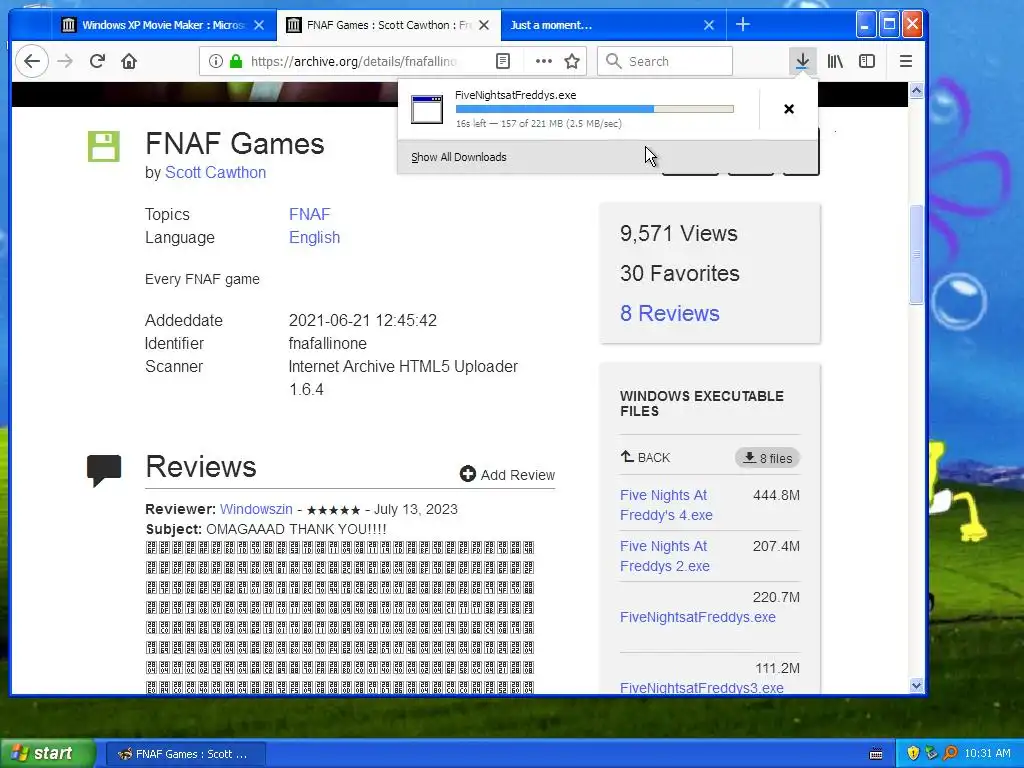Jump to 8 Reviews link
This screenshot has width=1024, height=768.
[669, 313]
